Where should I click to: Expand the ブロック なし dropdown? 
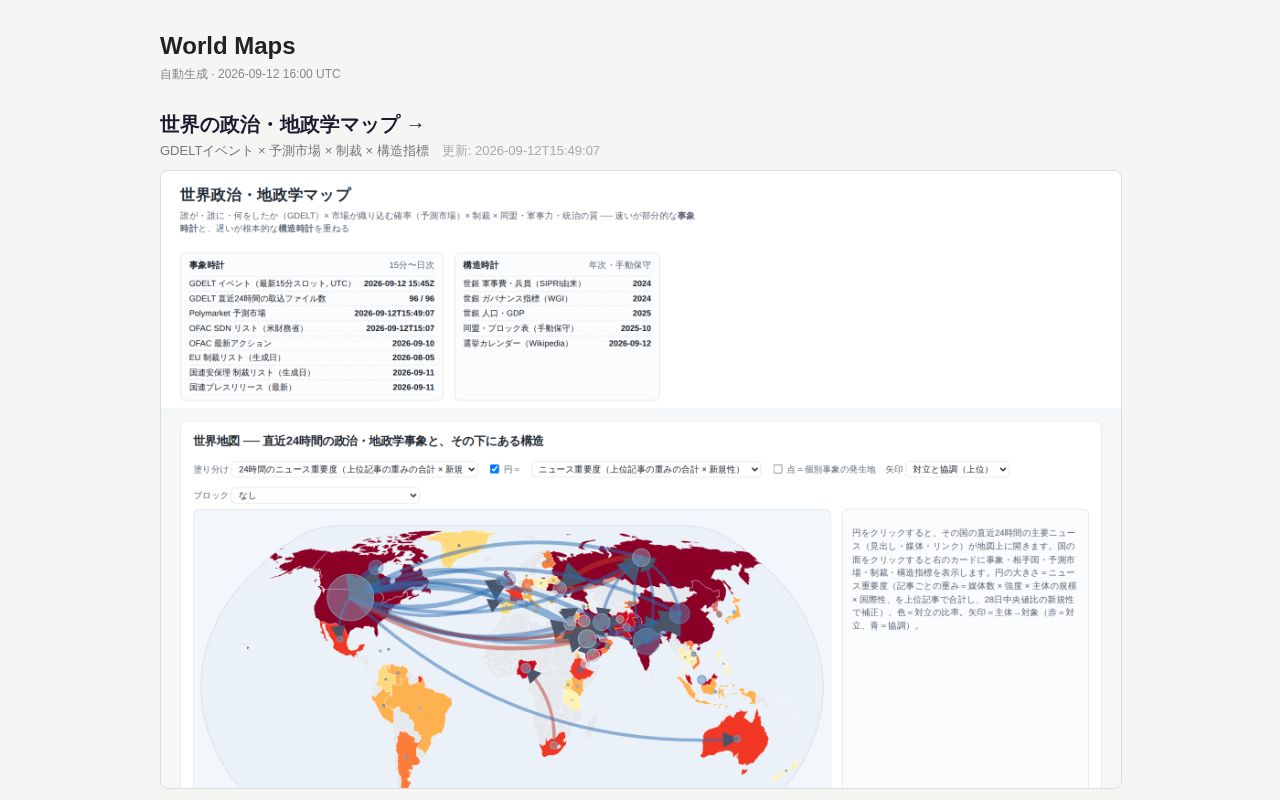325,495
